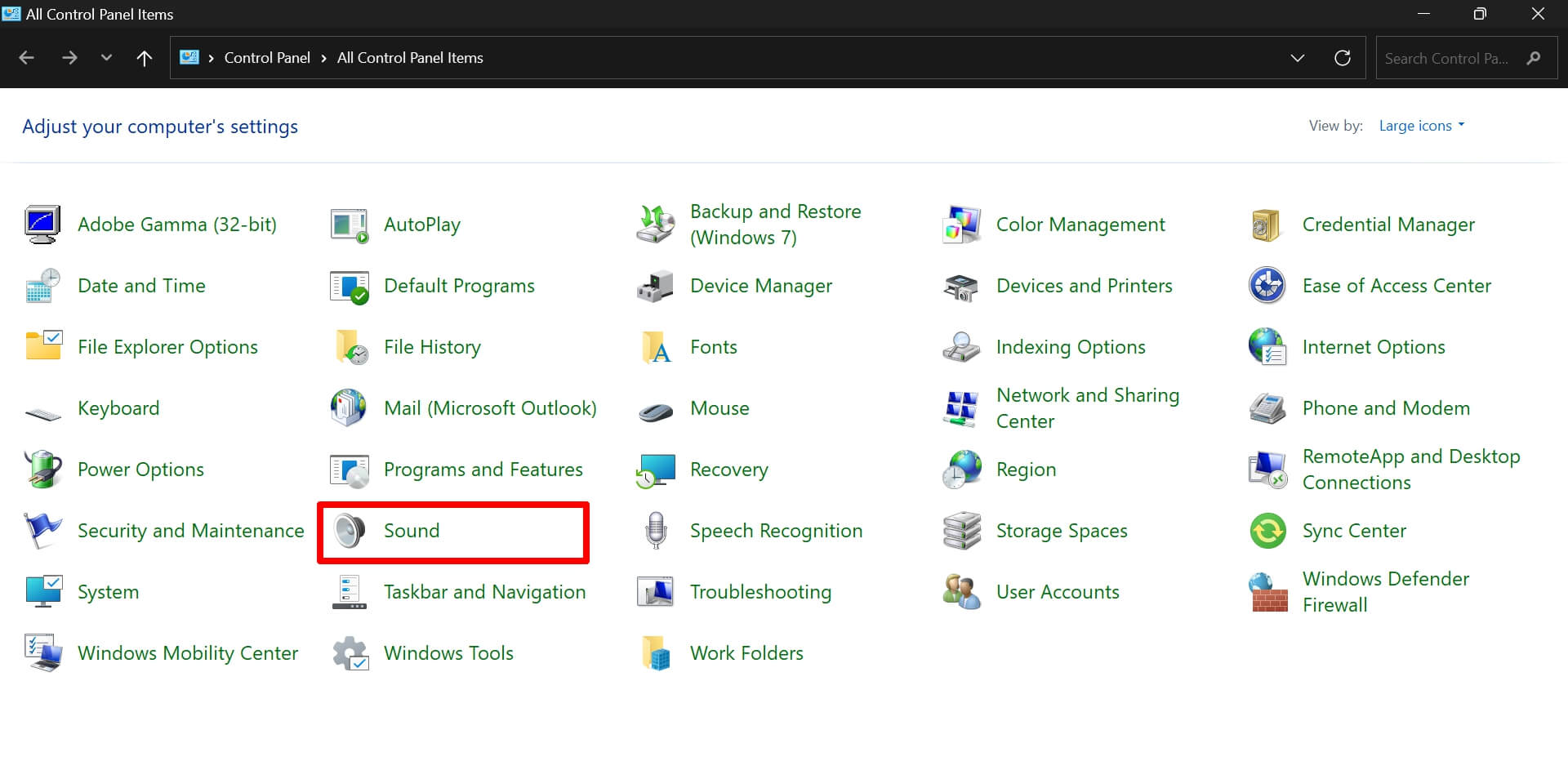This screenshot has height=779, width=1568.
Task: Open the Sound speaker icon
Action: click(x=350, y=531)
